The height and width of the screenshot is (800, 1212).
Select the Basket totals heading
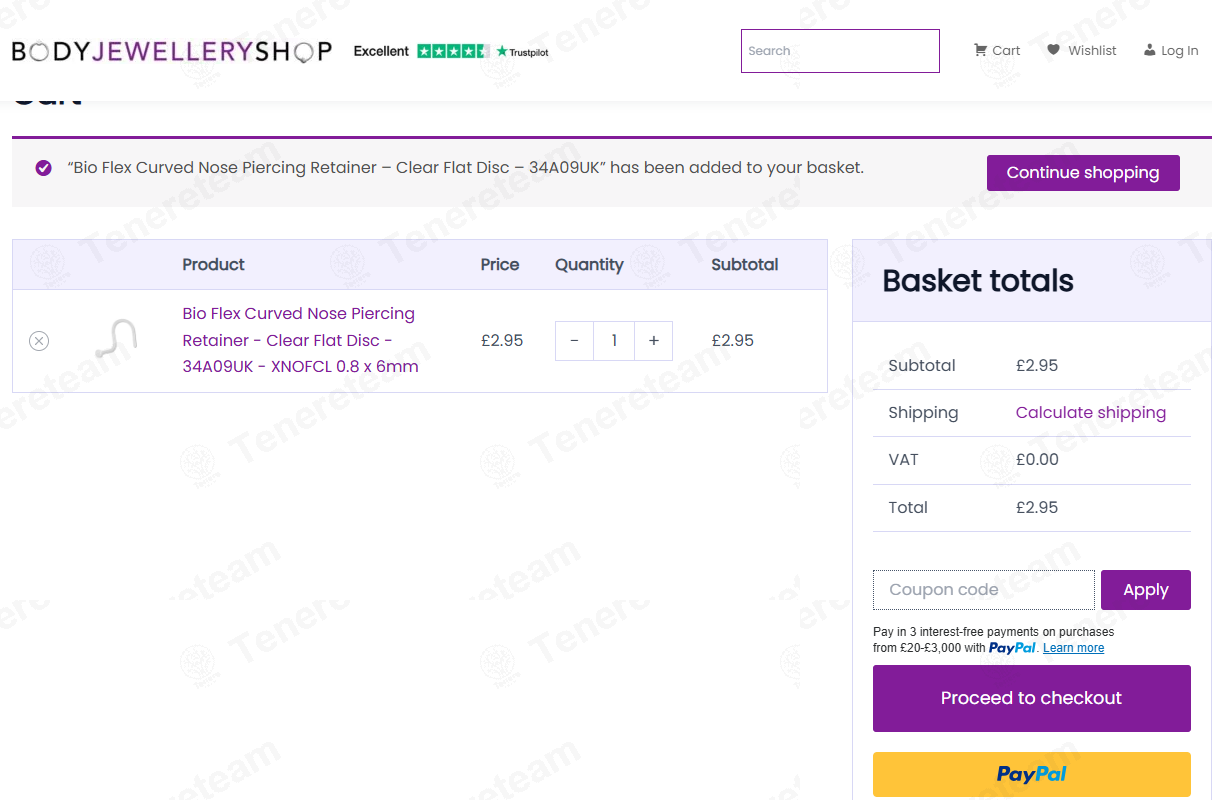click(978, 281)
